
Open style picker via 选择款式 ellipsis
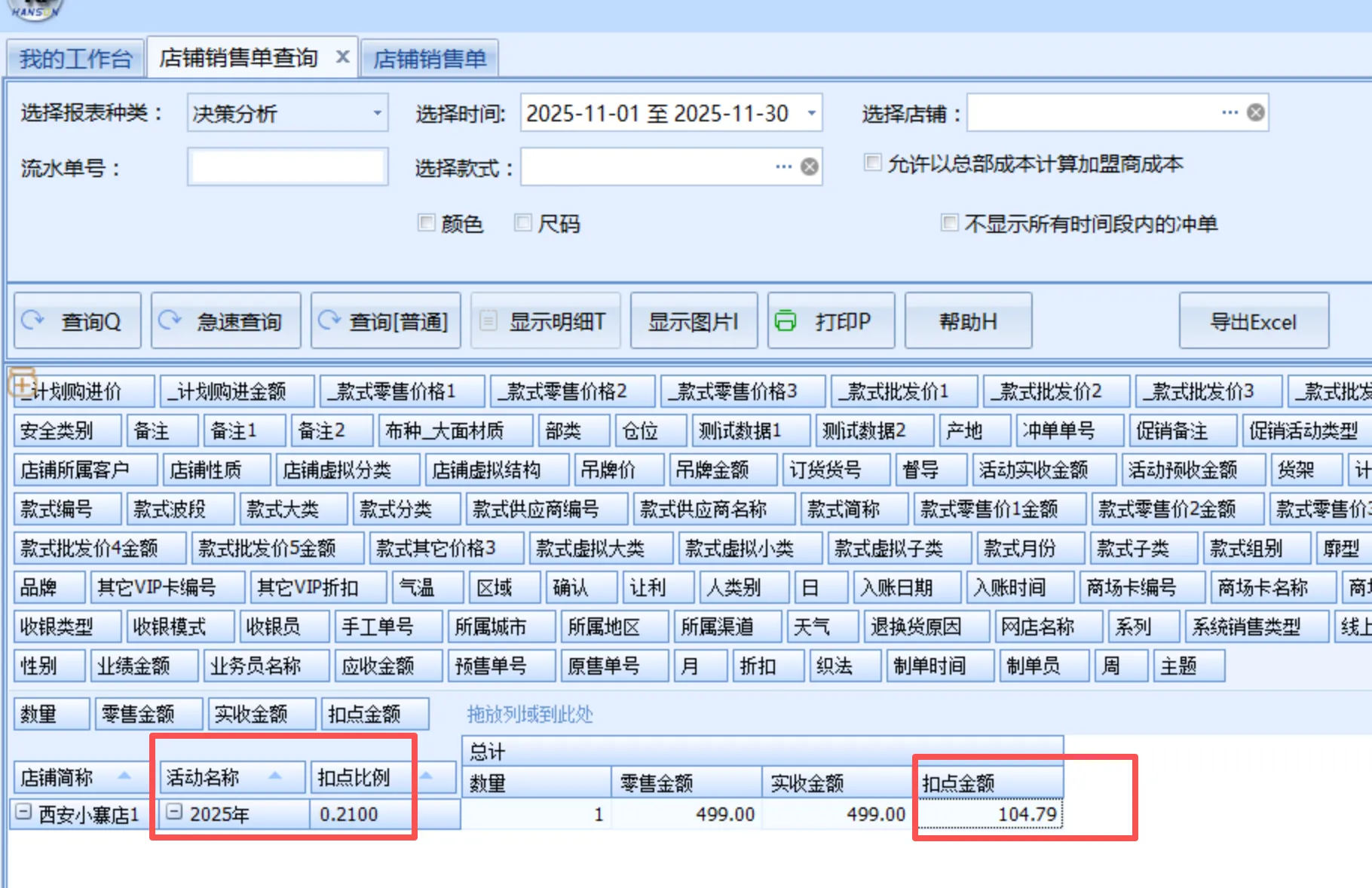pos(783,167)
